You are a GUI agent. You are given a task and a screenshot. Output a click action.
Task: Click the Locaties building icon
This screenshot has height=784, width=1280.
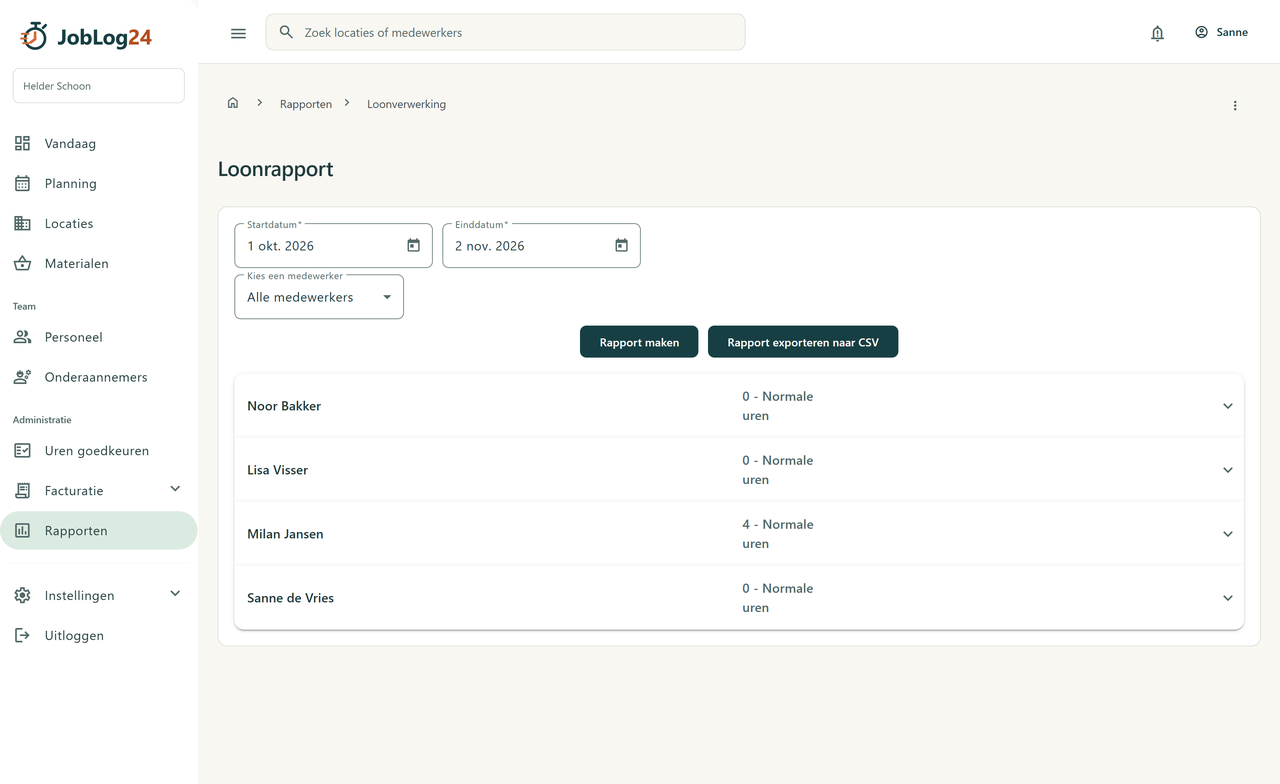pyautogui.click(x=22, y=223)
